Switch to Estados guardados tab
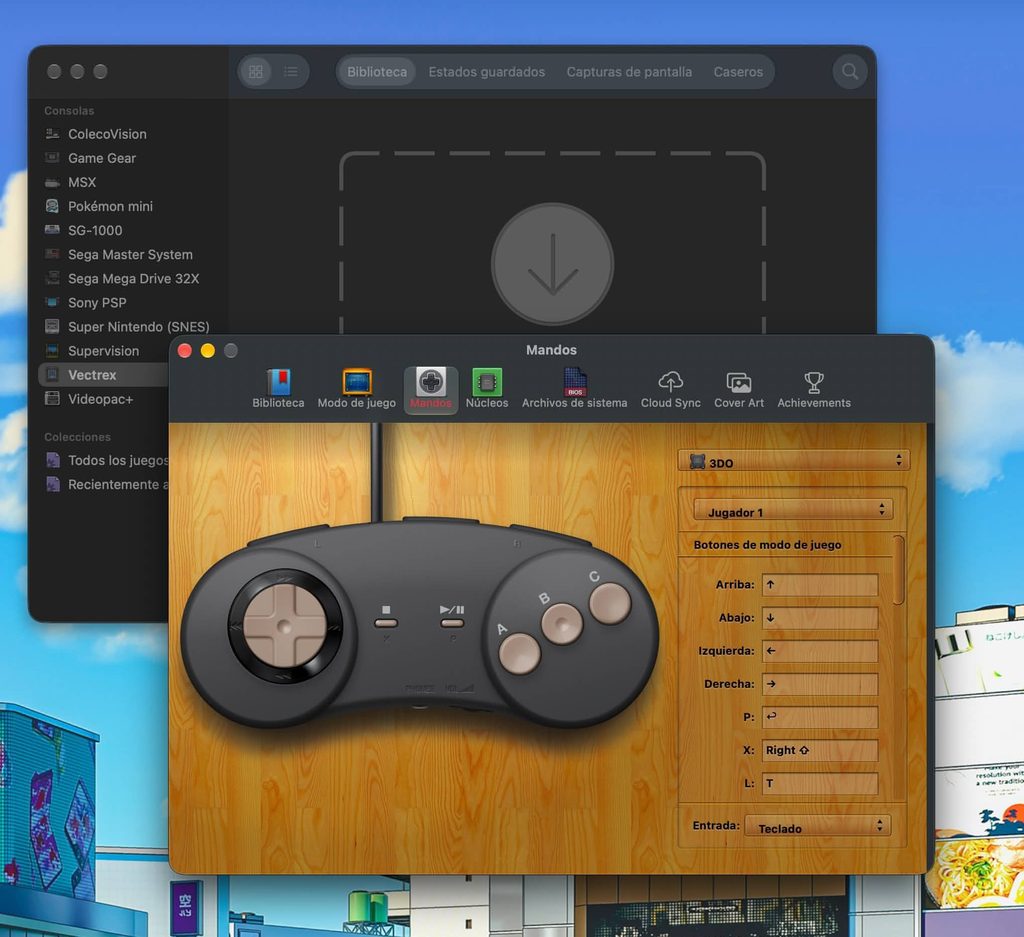The height and width of the screenshot is (937, 1024). pos(487,72)
